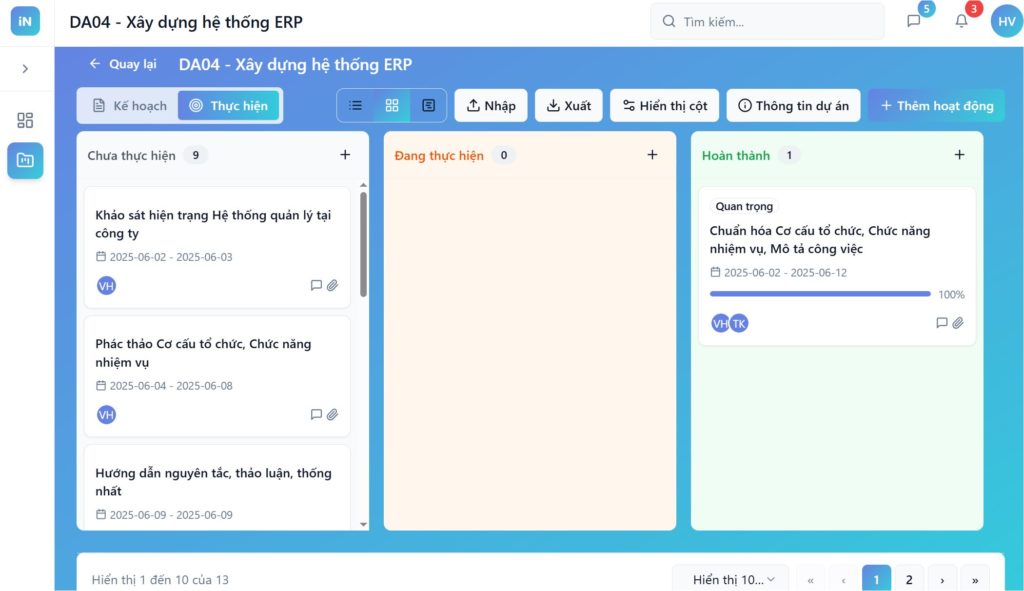Screen dimensions: 1024x591
Task: Click the HV user avatar menu
Action: [1006, 21]
